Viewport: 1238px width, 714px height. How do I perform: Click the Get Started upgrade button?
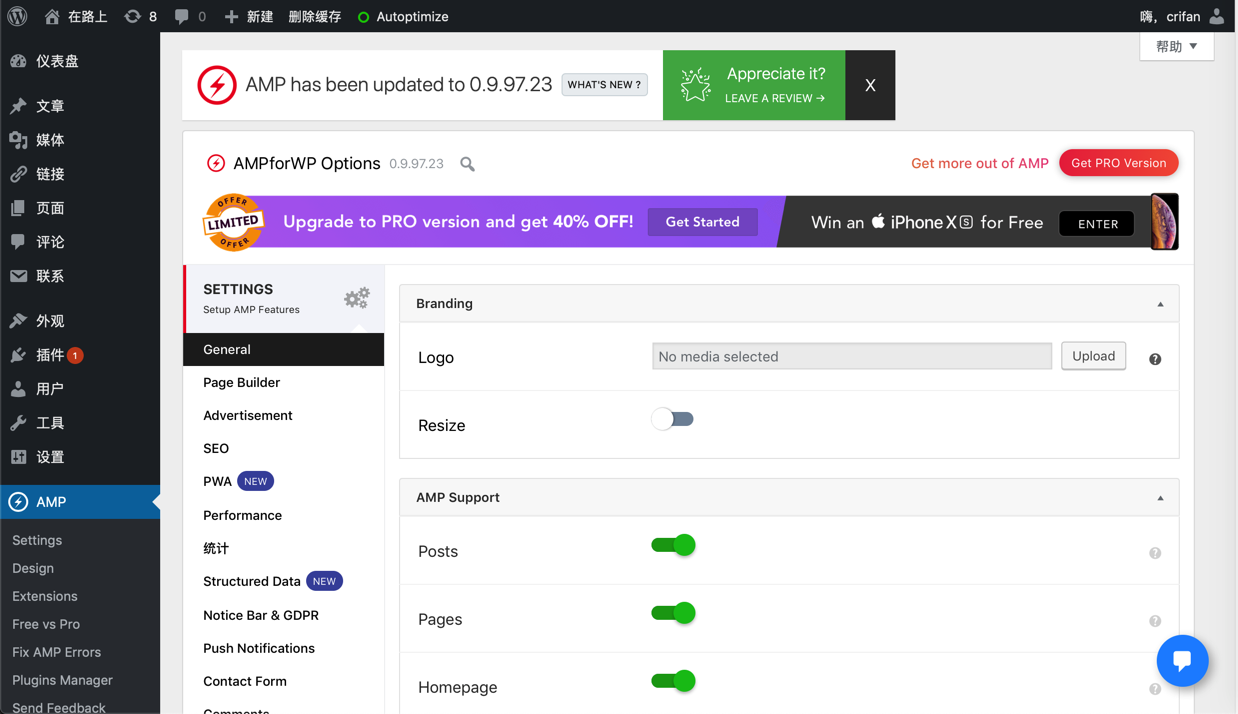point(703,222)
